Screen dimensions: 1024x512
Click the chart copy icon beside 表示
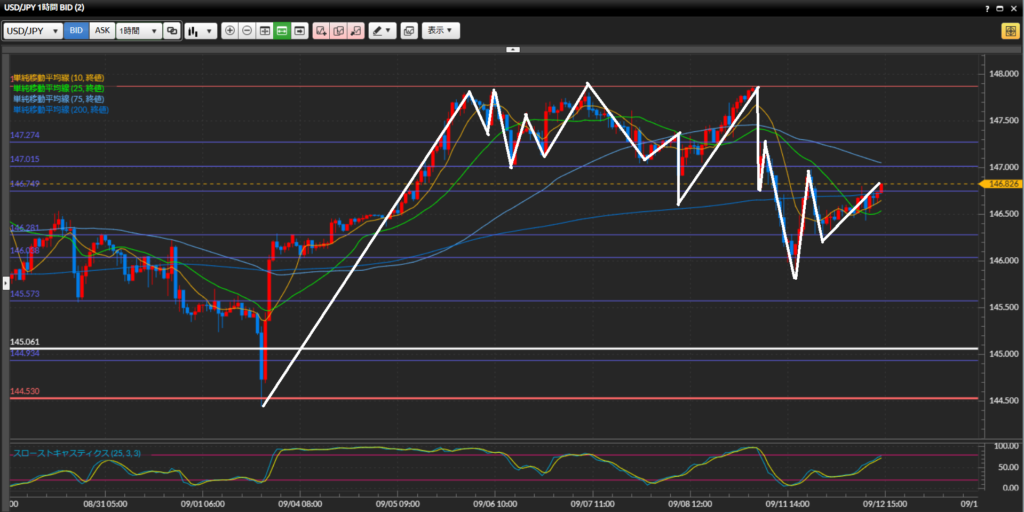408,31
